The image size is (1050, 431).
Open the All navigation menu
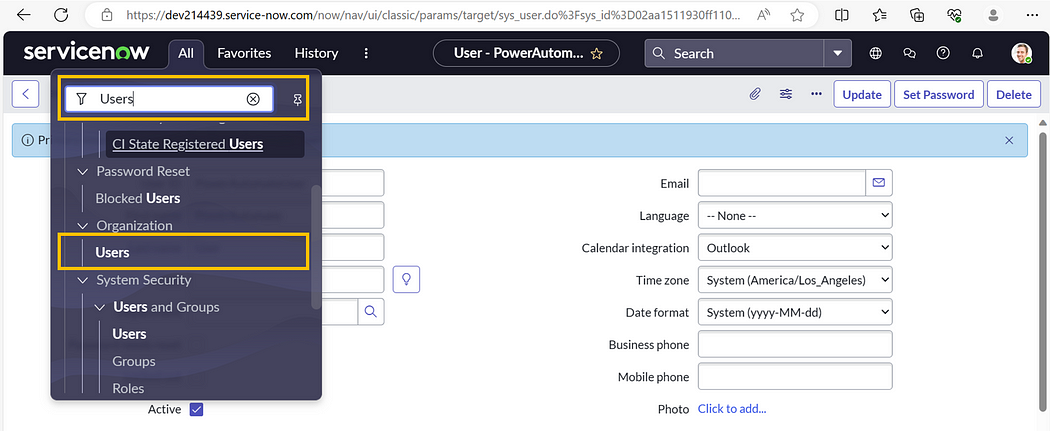click(x=185, y=53)
